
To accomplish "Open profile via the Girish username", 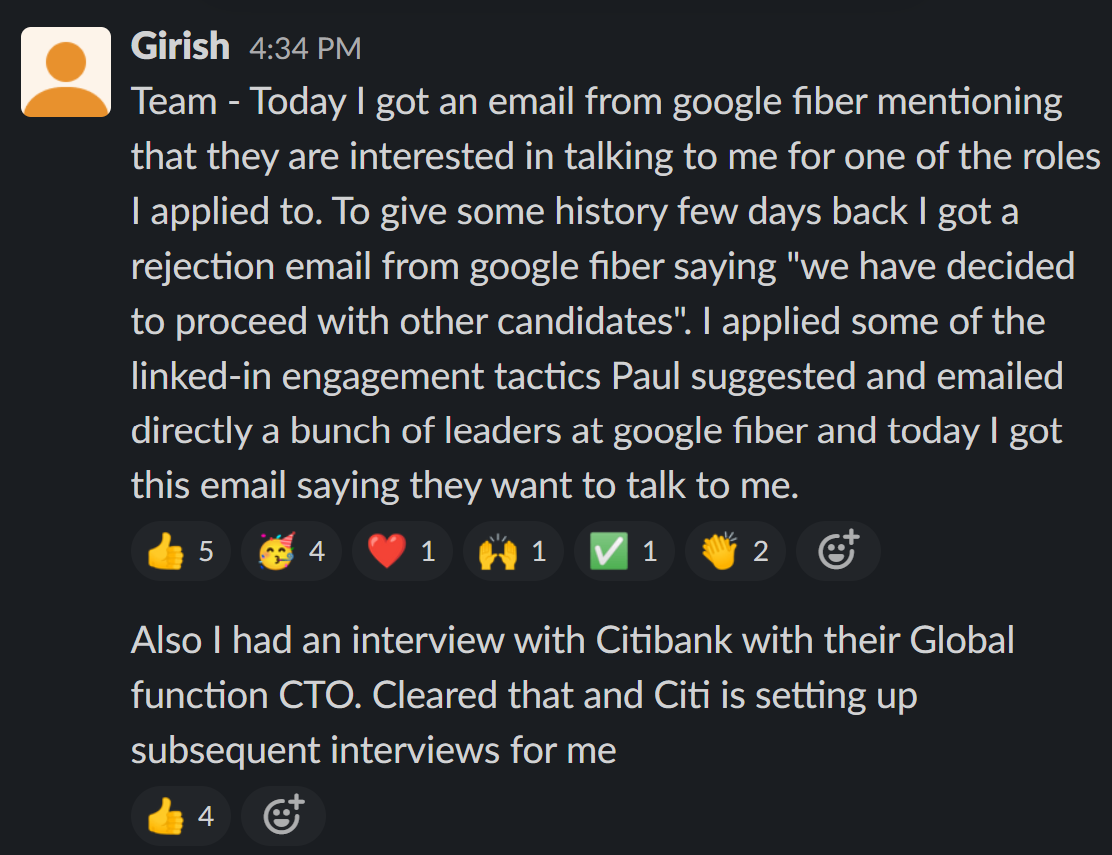I will pos(180,46).
